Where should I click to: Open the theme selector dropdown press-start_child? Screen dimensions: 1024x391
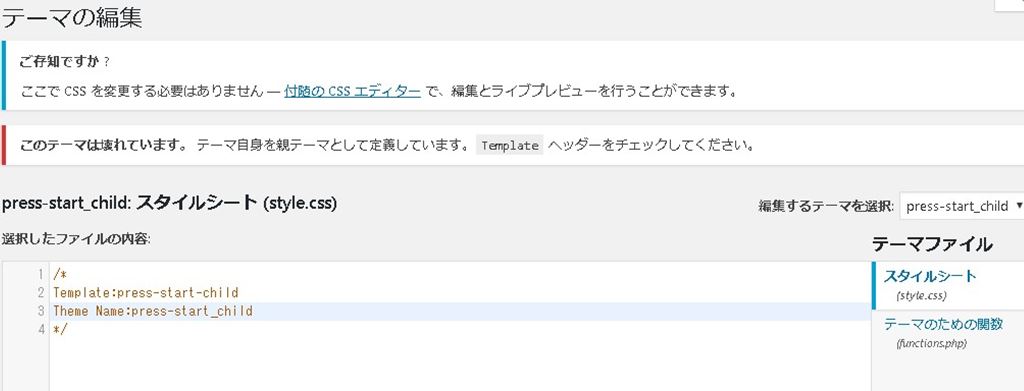click(x=962, y=206)
